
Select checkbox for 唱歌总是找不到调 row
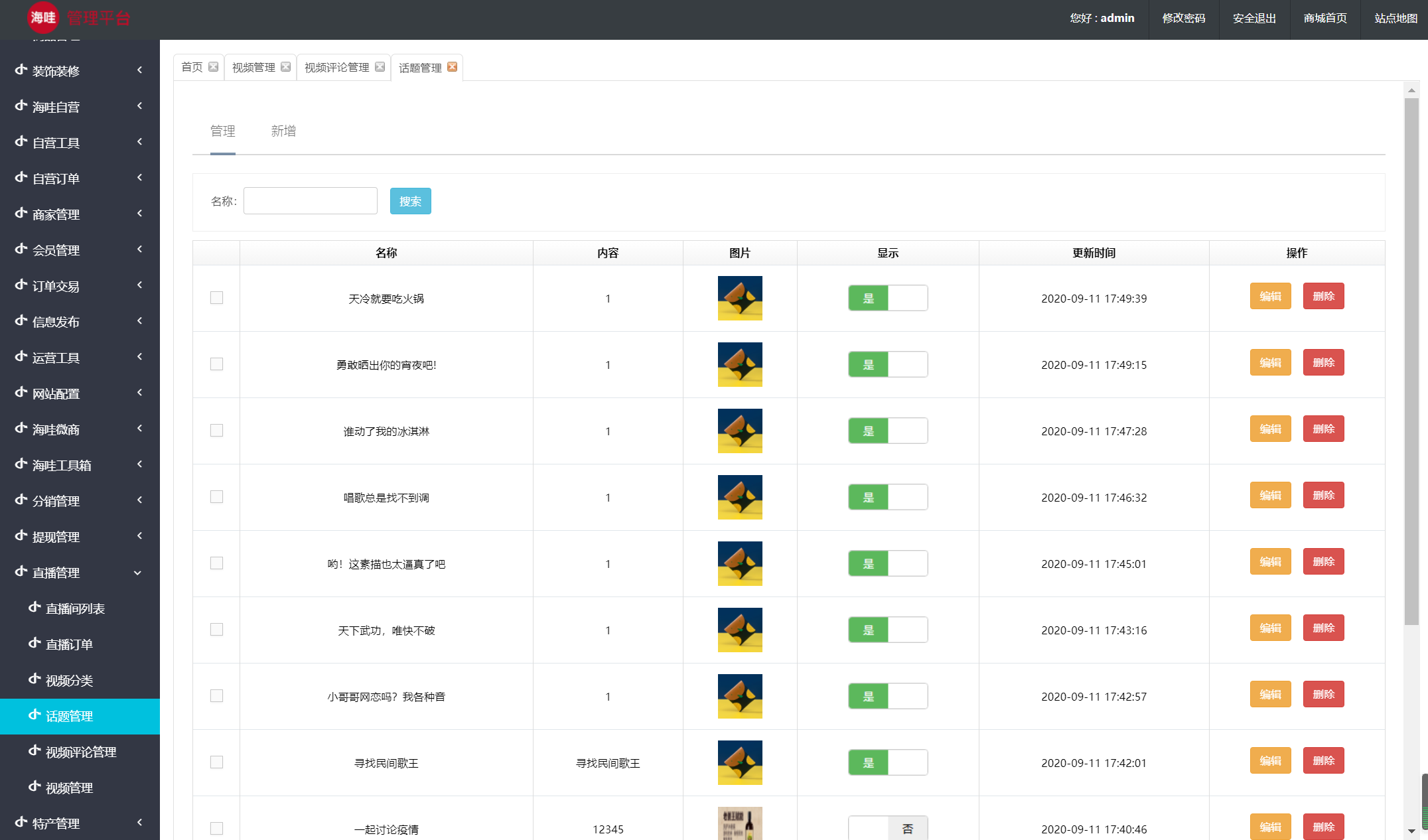tap(216, 497)
